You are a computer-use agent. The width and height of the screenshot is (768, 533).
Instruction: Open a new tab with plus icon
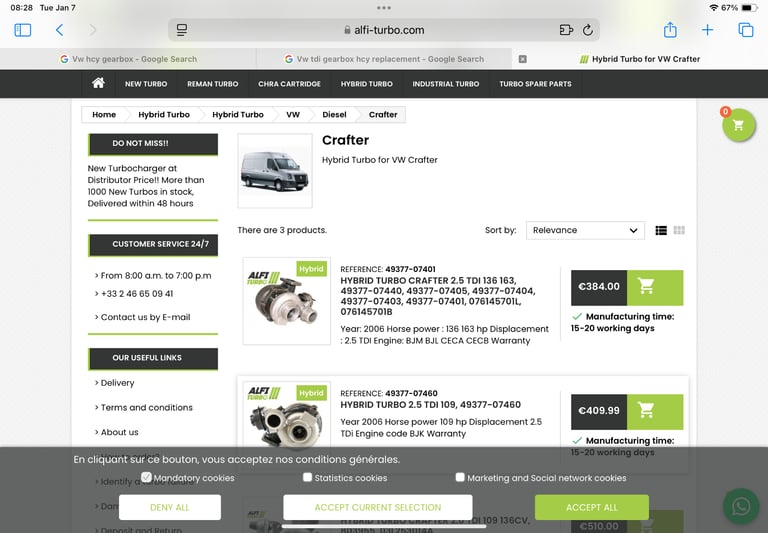(x=707, y=30)
